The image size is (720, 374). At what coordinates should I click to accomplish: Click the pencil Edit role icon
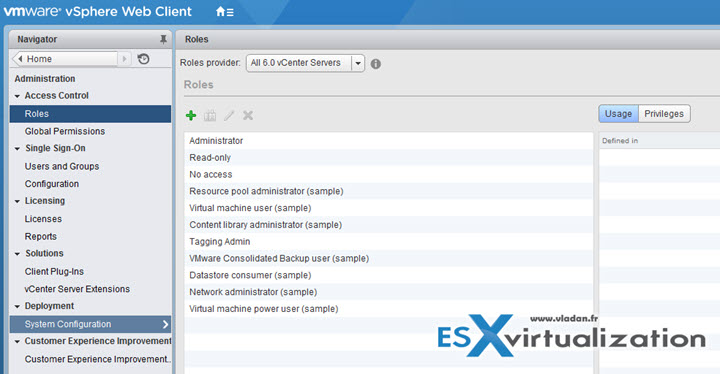[x=229, y=115]
